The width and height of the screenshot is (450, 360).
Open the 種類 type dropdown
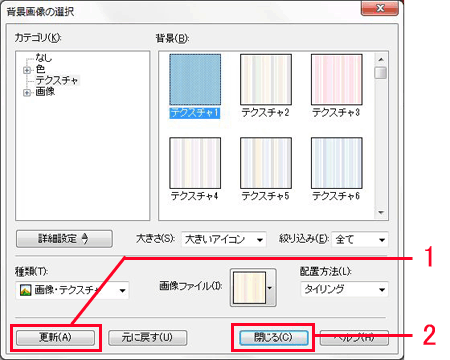pos(72,290)
